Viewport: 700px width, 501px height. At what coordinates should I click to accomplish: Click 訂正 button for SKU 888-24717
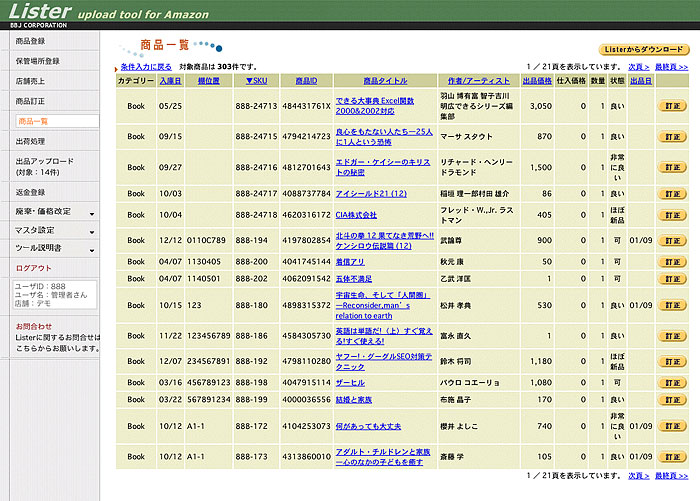[x=672, y=194]
